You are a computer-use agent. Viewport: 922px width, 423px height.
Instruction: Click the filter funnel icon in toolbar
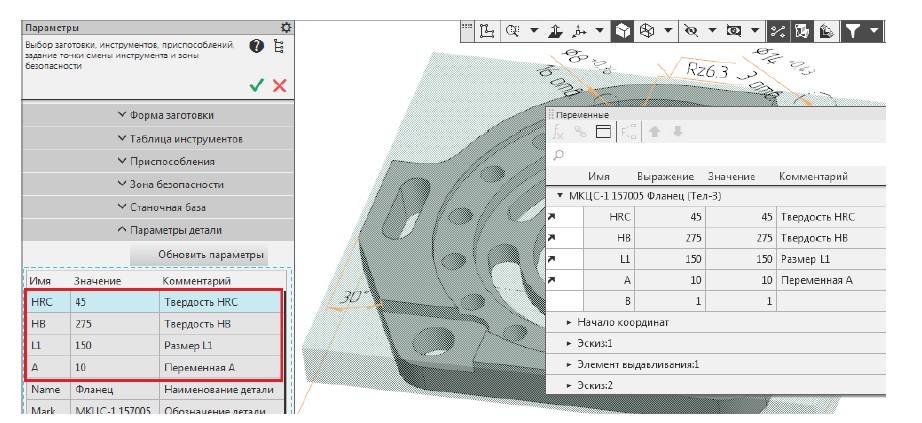(x=853, y=31)
